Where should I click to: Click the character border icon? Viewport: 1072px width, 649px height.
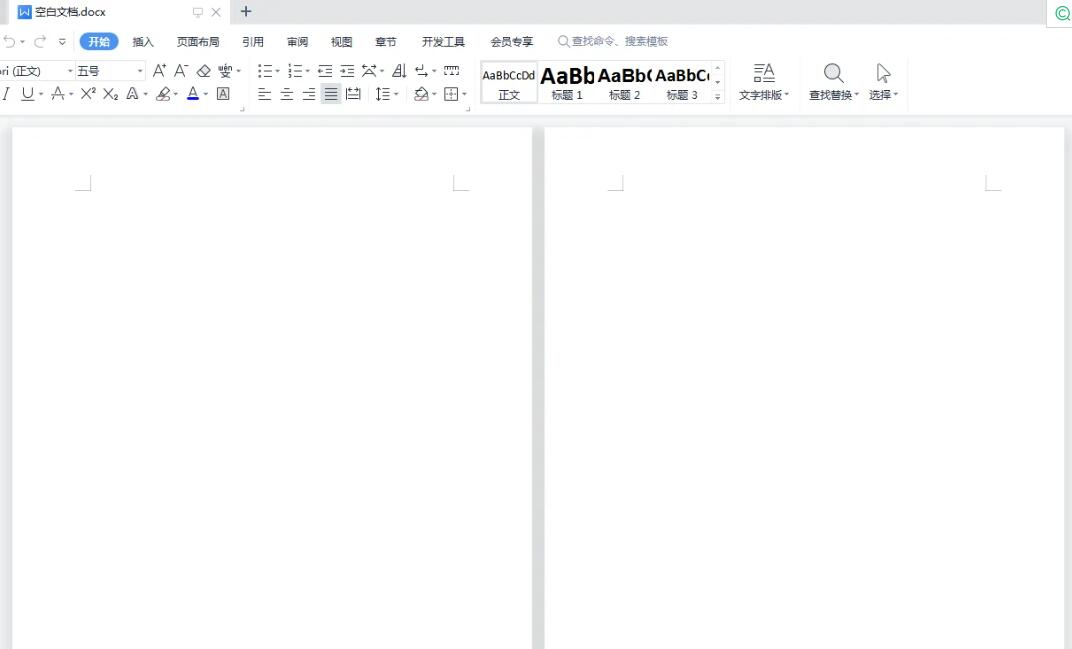pyautogui.click(x=223, y=94)
